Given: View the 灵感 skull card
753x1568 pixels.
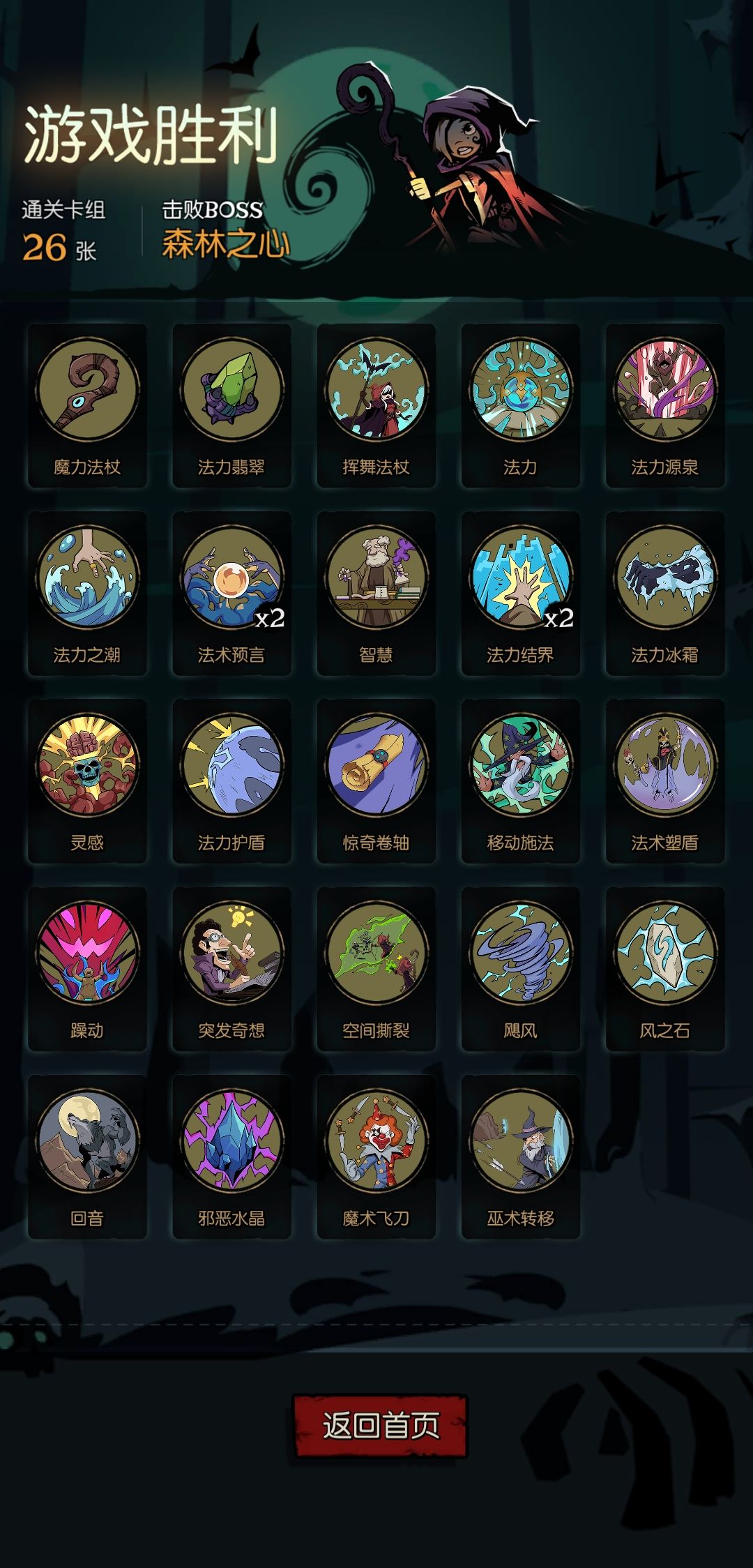Looking at the screenshot, I should tap(87, 781).
